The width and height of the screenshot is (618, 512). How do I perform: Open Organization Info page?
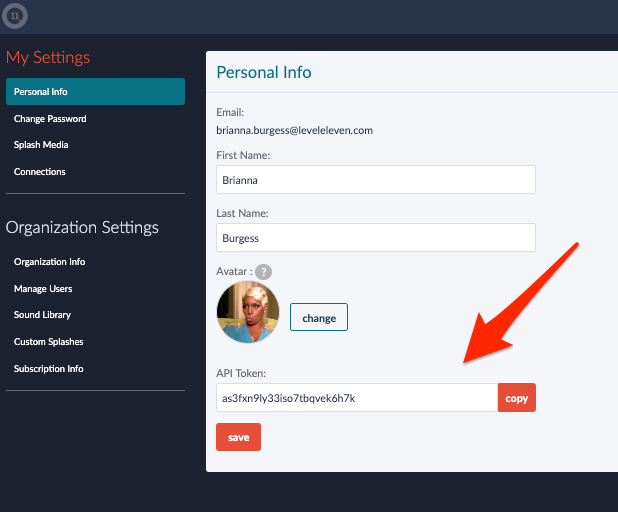pyautogui.click(x=50, y=262)
